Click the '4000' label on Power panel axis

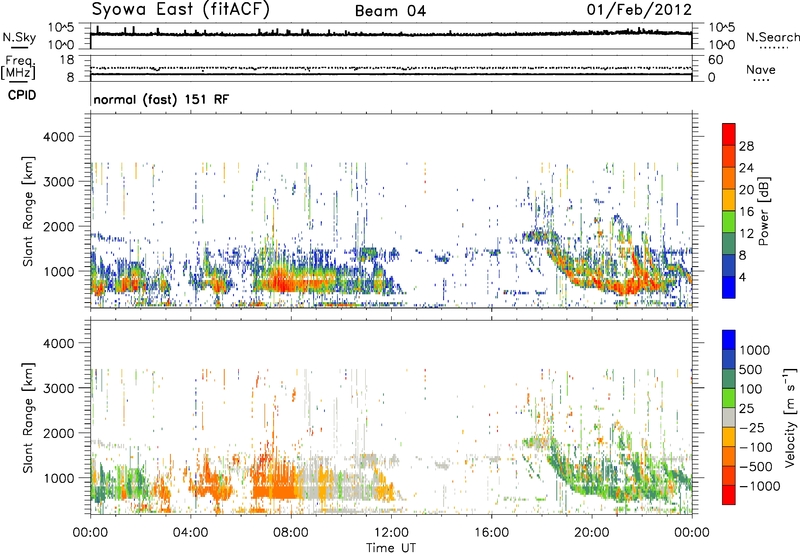click(59, 137)
